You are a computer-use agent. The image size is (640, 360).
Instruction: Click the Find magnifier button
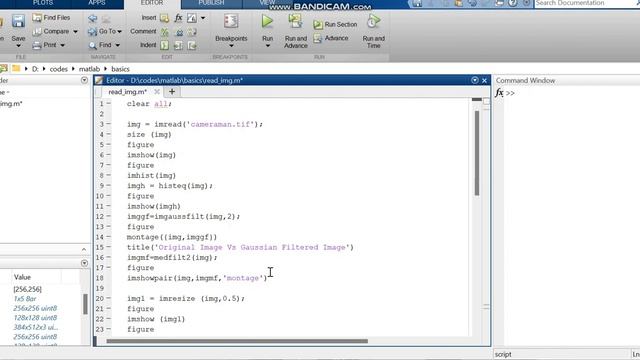(x=100, y=45)
